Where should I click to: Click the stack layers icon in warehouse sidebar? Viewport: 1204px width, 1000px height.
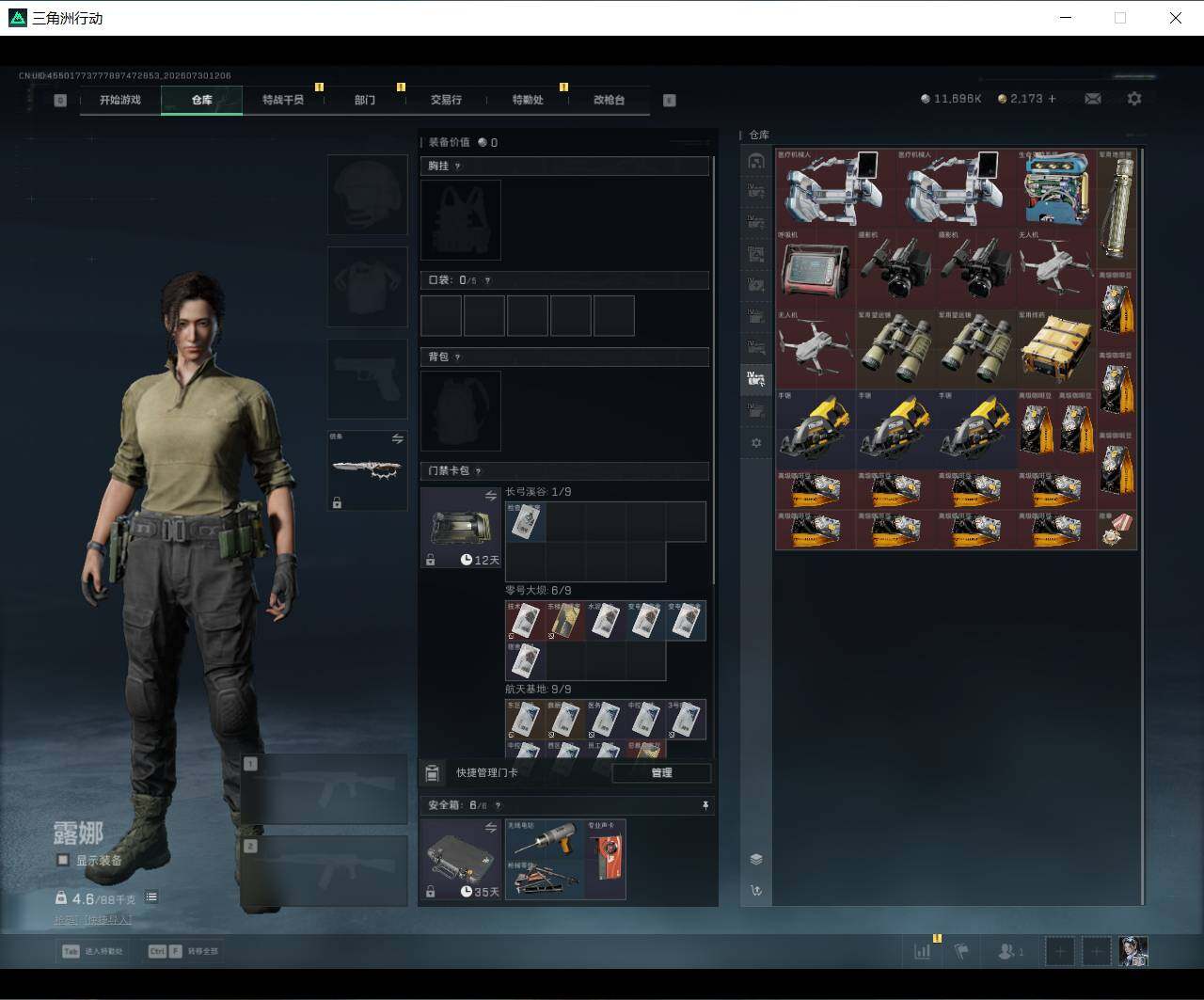coord(755,859)
